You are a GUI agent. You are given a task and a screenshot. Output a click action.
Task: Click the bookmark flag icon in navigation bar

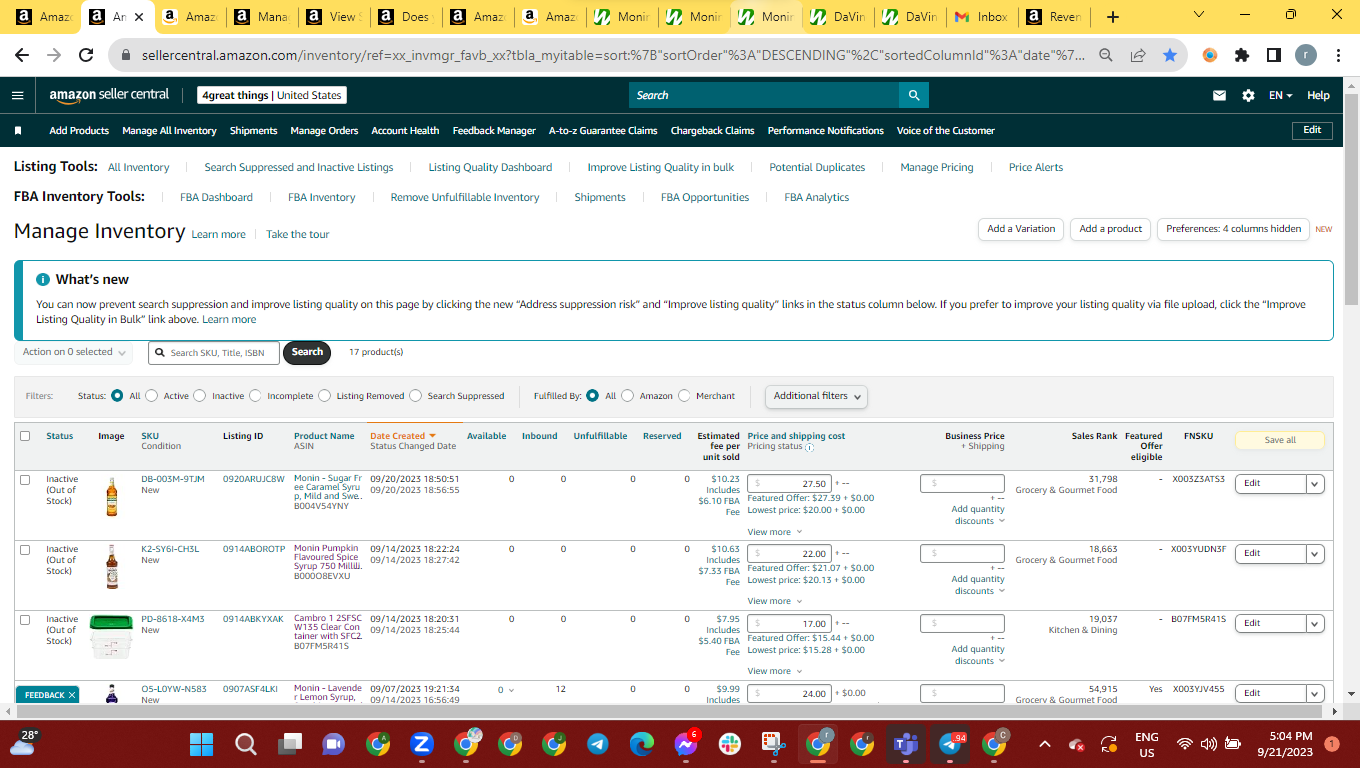18,130
